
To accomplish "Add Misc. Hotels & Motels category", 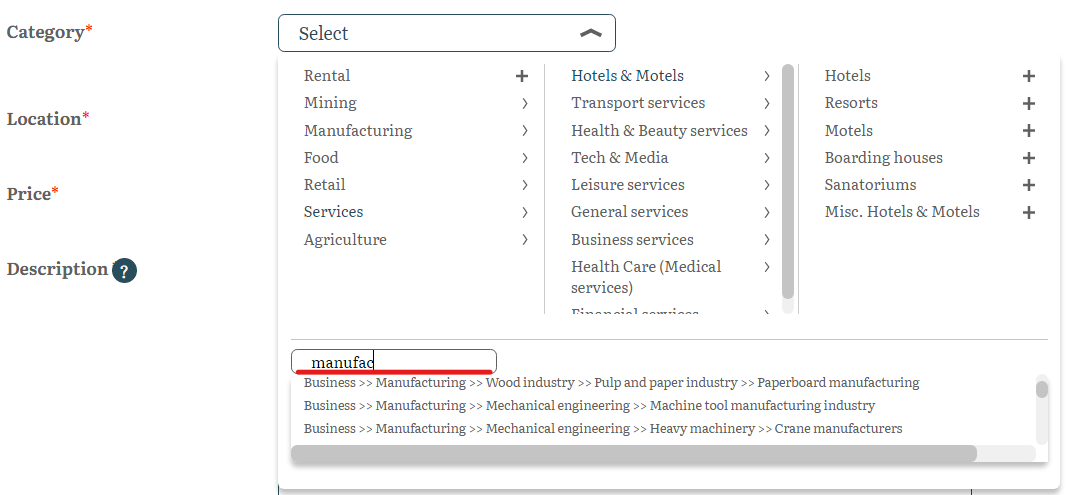I will [1029, 212].
